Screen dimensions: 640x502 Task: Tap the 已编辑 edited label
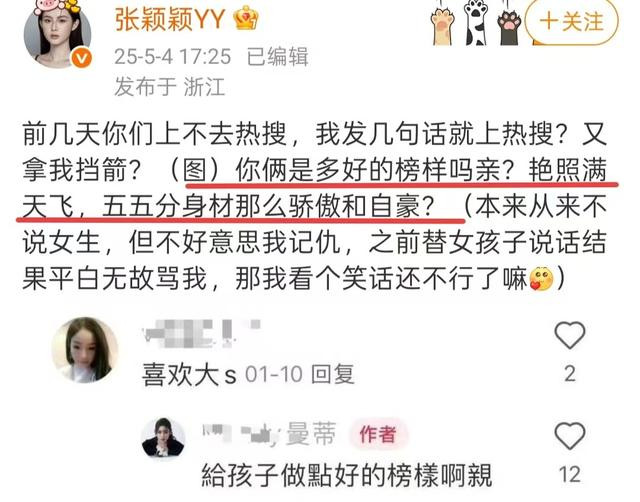pyautogui.click(x=278, y=57)
